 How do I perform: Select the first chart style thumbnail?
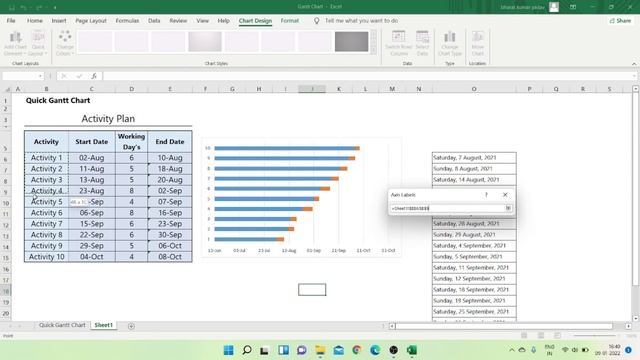point(95,42)
